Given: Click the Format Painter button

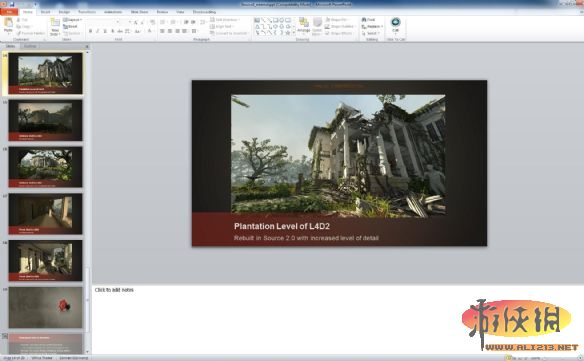Looking at the screenshot, I should [x=31, y=33].
